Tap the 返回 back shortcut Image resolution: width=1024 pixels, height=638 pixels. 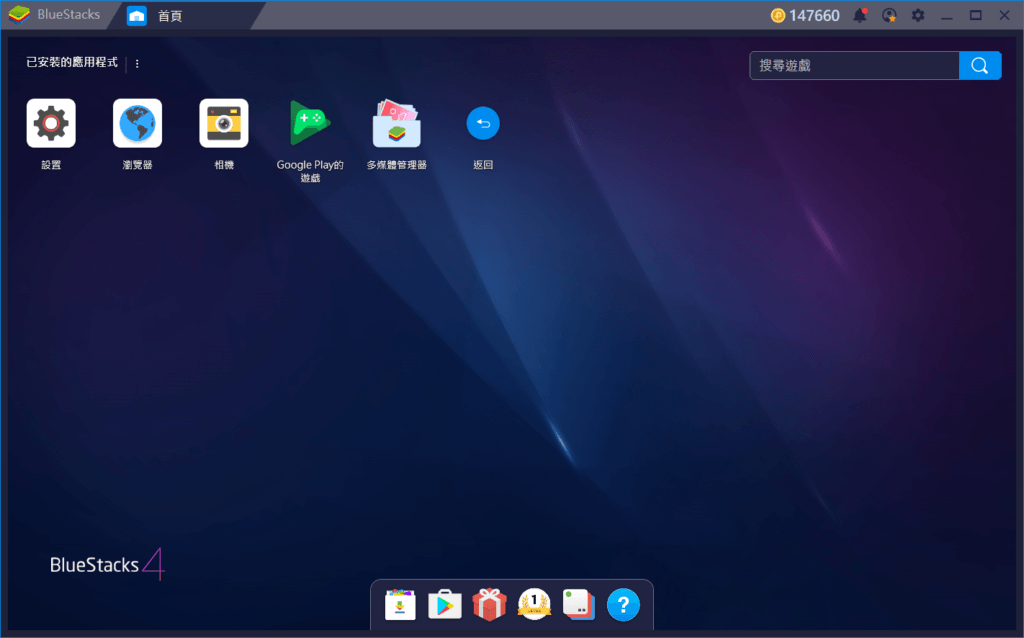point(483,122)
